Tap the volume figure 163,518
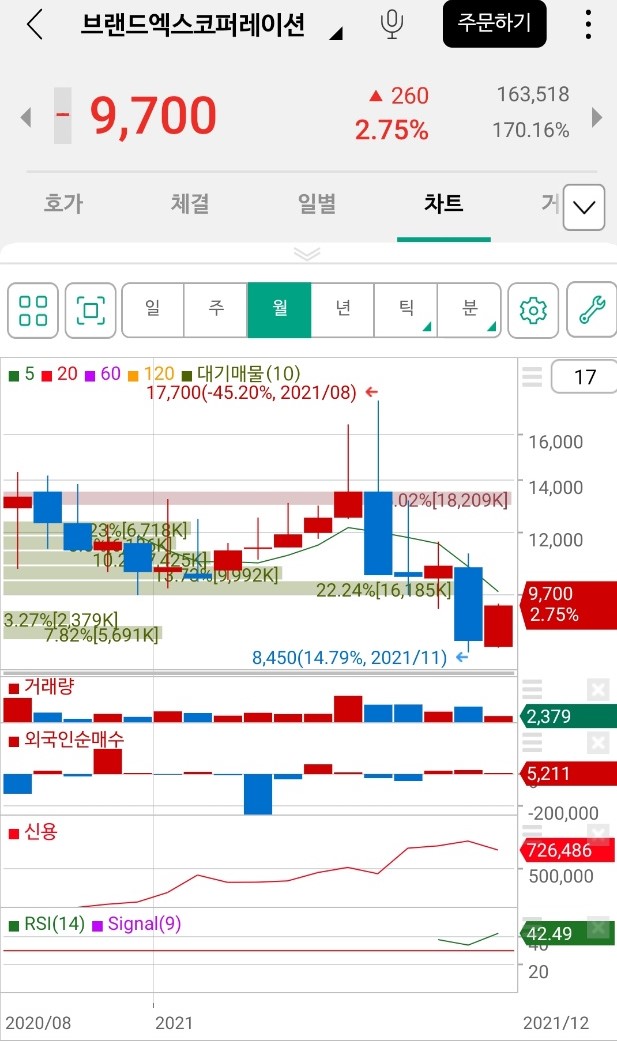The image size is (617, 1043). coord(533,94)
